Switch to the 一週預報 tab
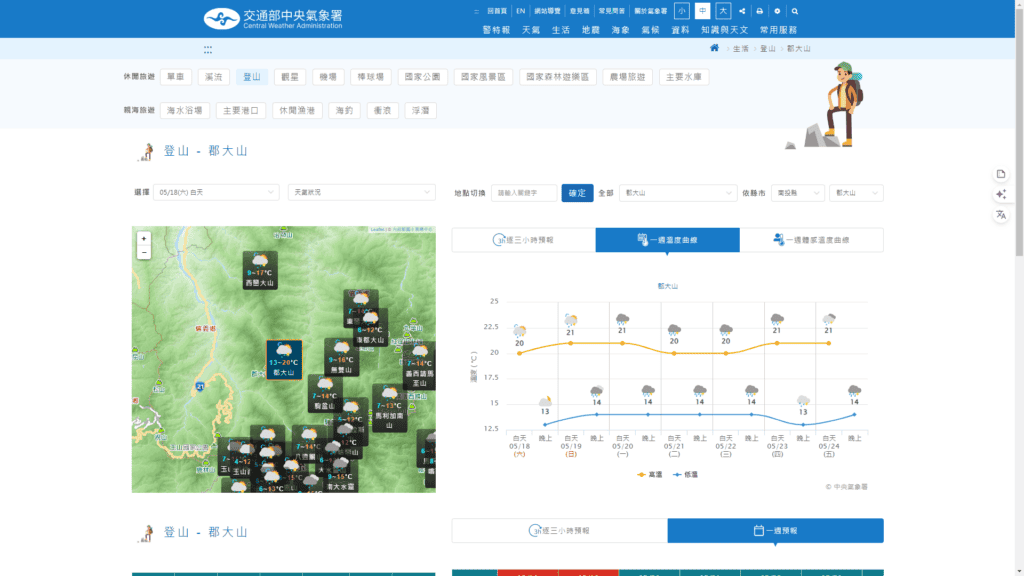The height and width of the screenshot is (576, 1024). [x=776, y=531]
